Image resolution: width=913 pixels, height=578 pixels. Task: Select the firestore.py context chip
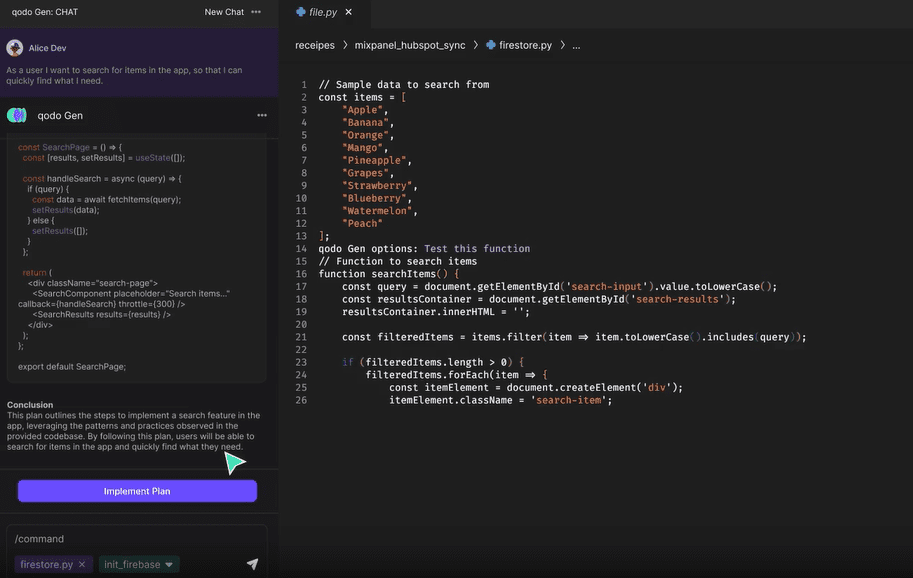pos(47,564)
